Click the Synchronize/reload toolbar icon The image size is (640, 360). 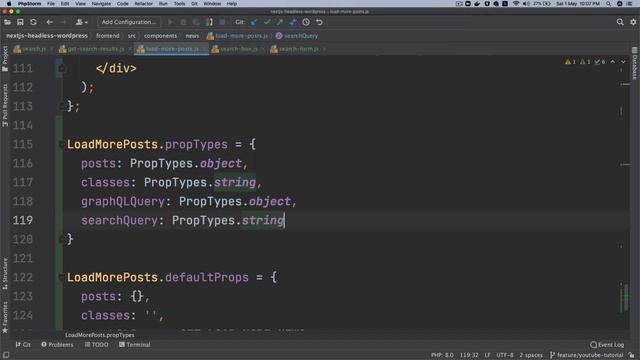point(33,22)
